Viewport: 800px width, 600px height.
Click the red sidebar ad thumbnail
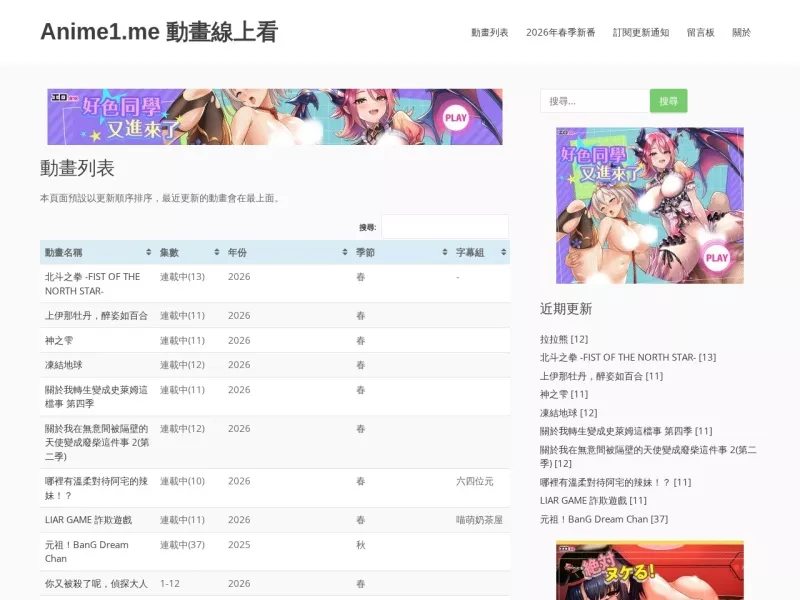tap(649, 570)
